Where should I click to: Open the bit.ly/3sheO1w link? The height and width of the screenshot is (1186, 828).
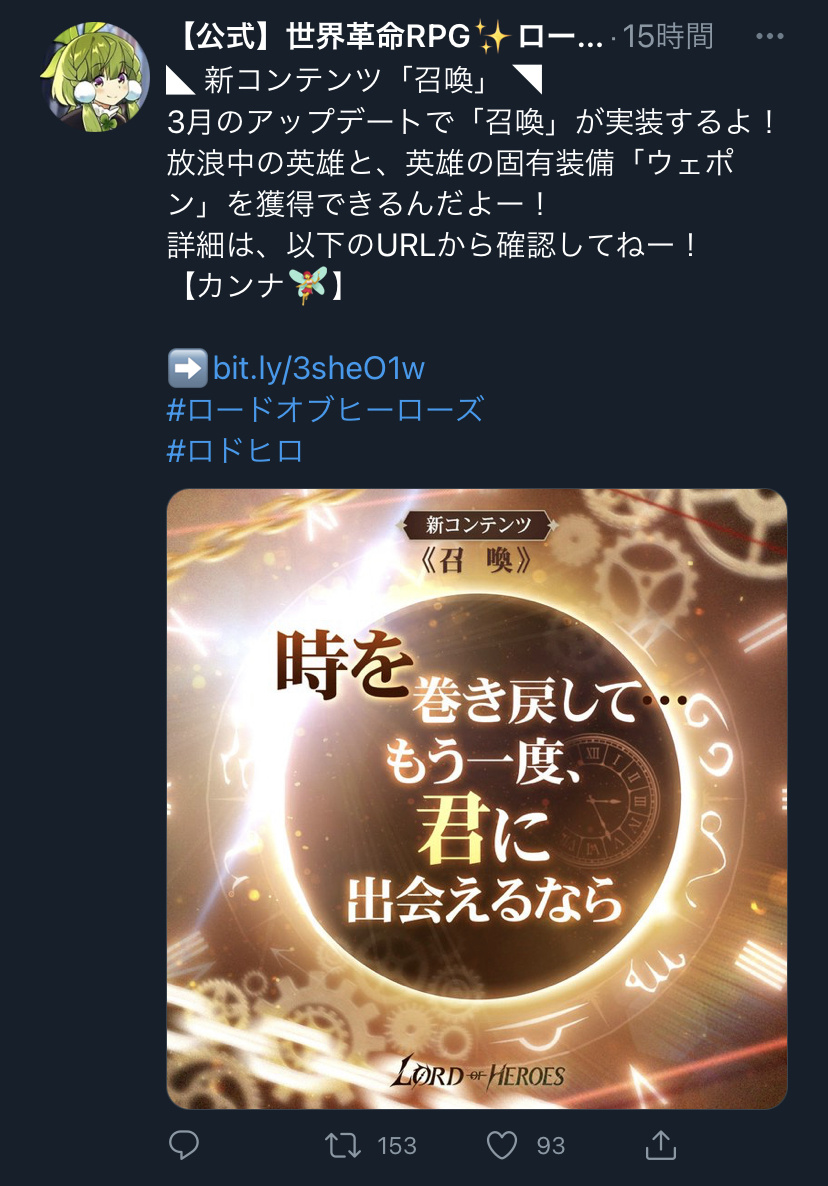[x=319, y=368]
